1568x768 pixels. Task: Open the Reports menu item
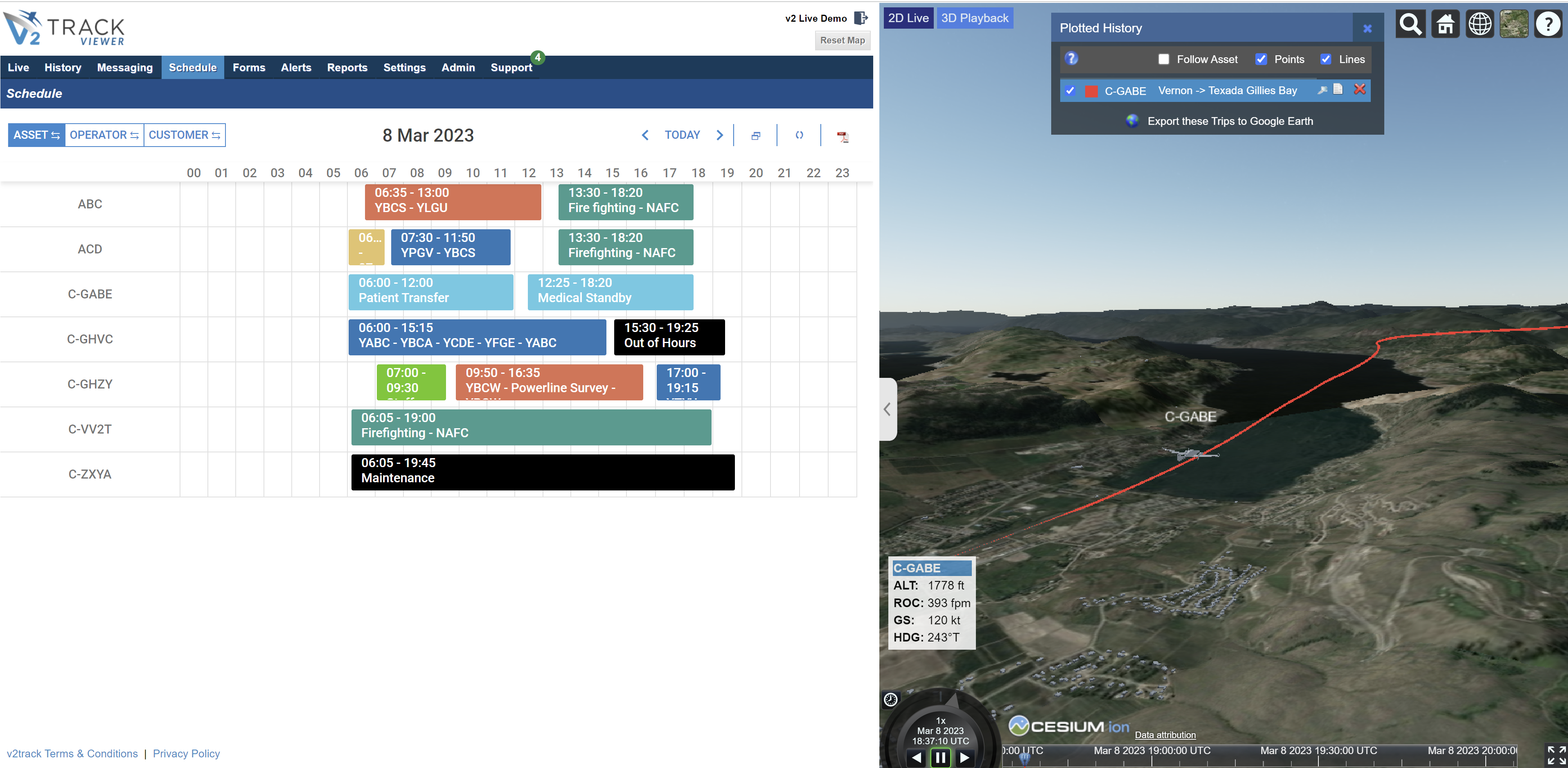pyautogui.click(x=347, y=68)
